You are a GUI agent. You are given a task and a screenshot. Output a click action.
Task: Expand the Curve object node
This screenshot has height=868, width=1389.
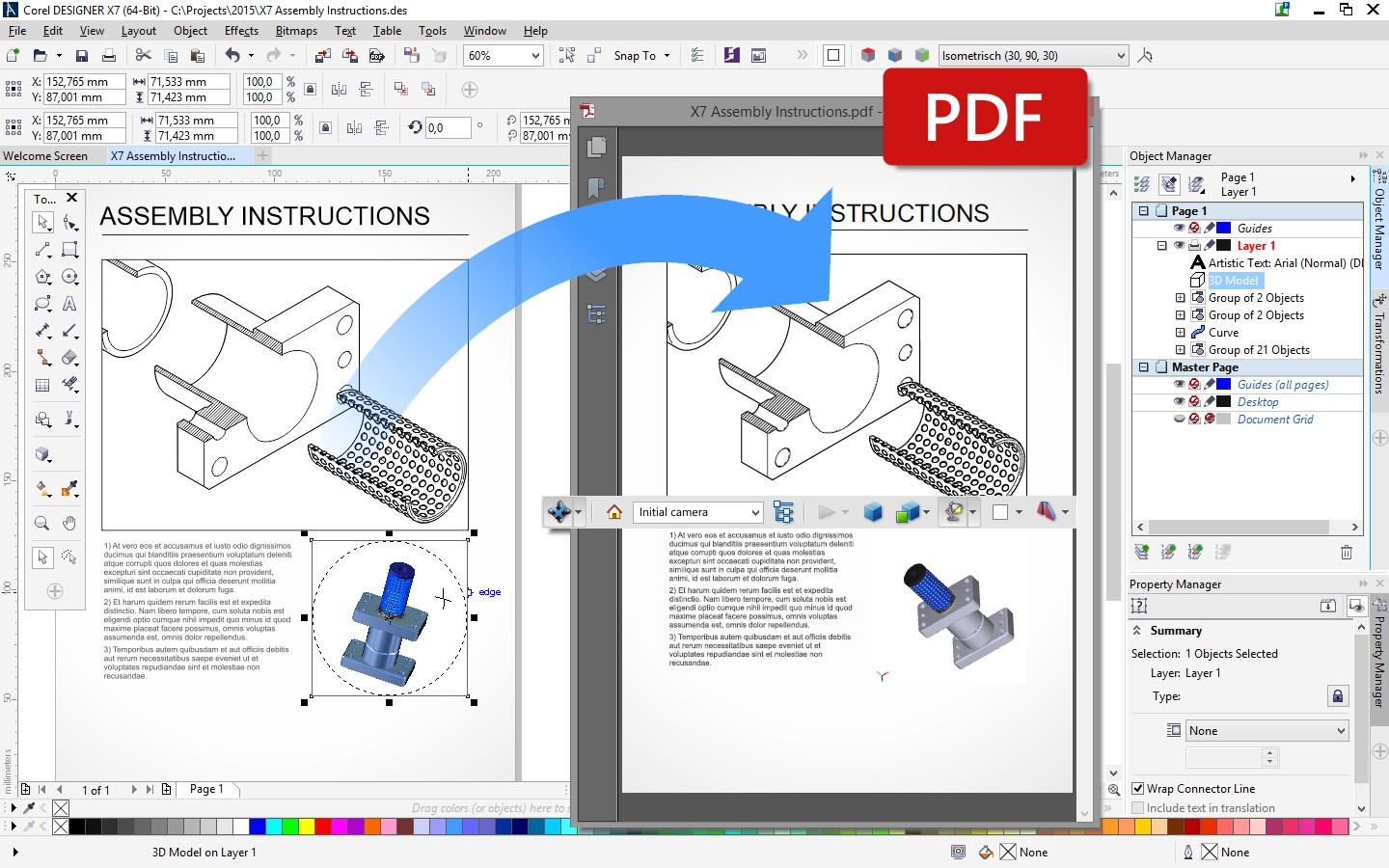point(1180,332)
